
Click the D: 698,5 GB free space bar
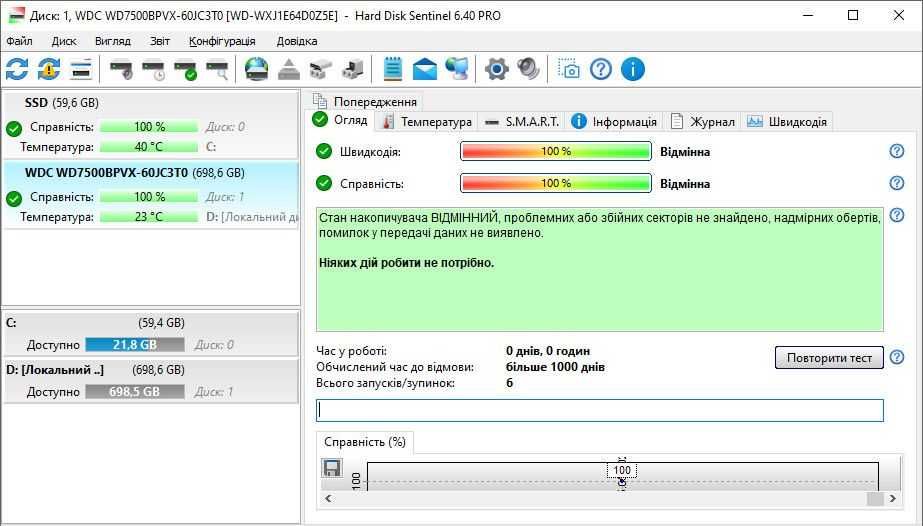(x=135, y=392)
